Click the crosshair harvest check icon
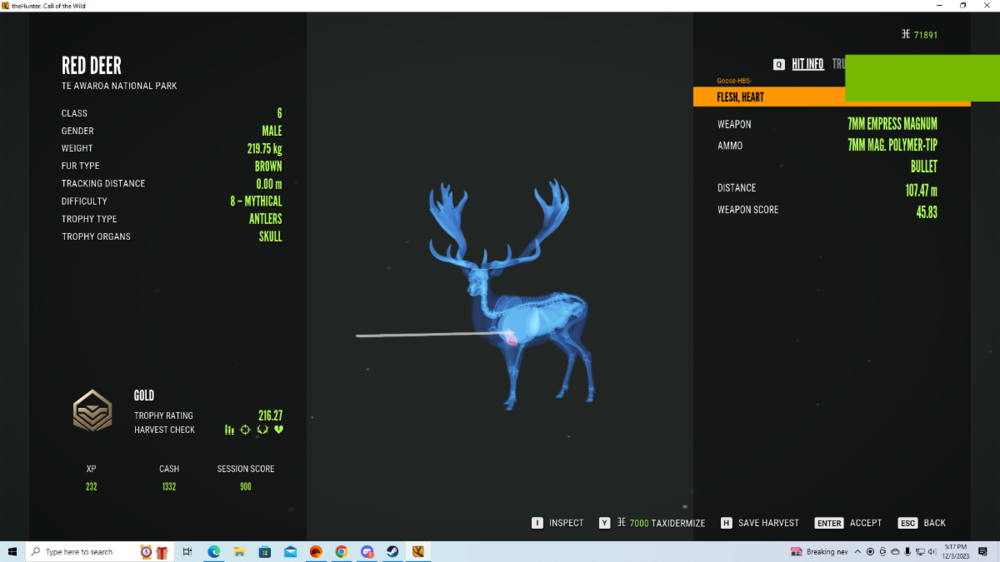The height and width of the screenshot is (562, 1000). pyautogui.click(x=245, y=430)
